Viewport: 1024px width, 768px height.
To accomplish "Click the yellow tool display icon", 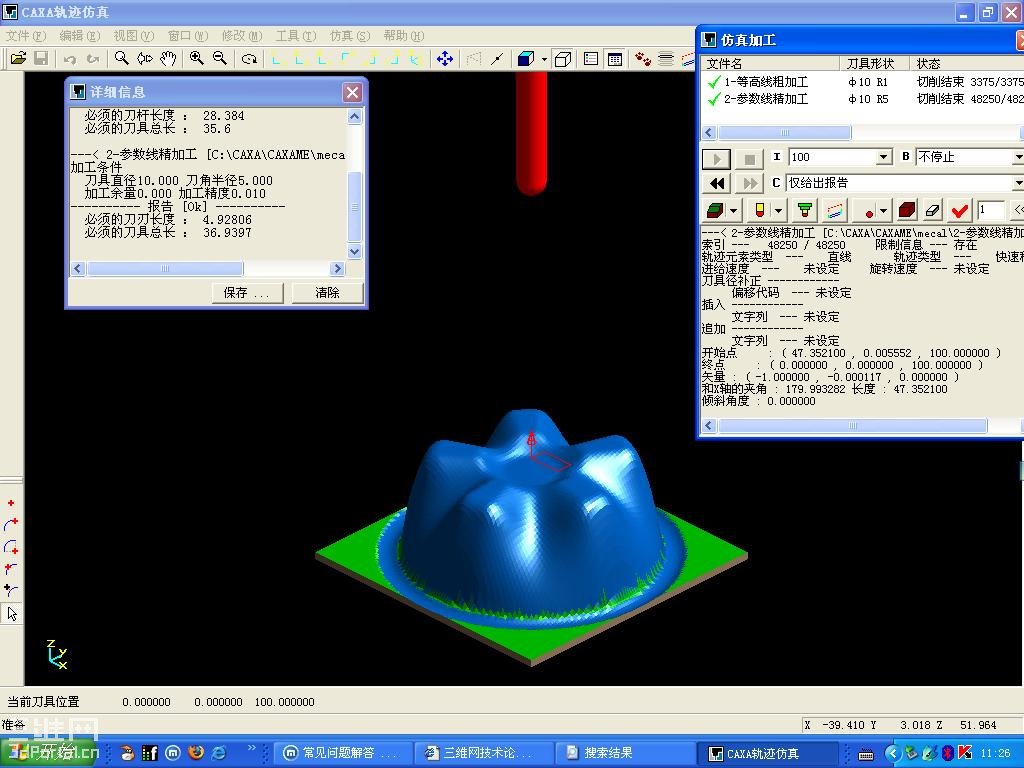I will (760, 210).
